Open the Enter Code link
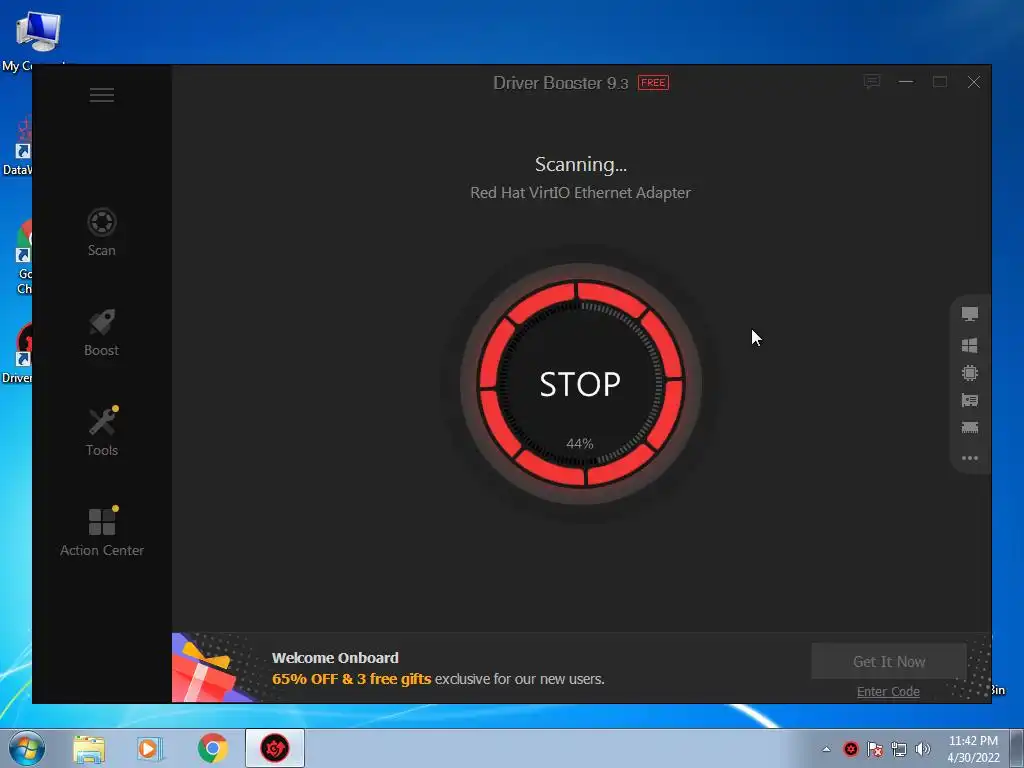Viewport: 1024px width, 768px height. click(888, 692)
